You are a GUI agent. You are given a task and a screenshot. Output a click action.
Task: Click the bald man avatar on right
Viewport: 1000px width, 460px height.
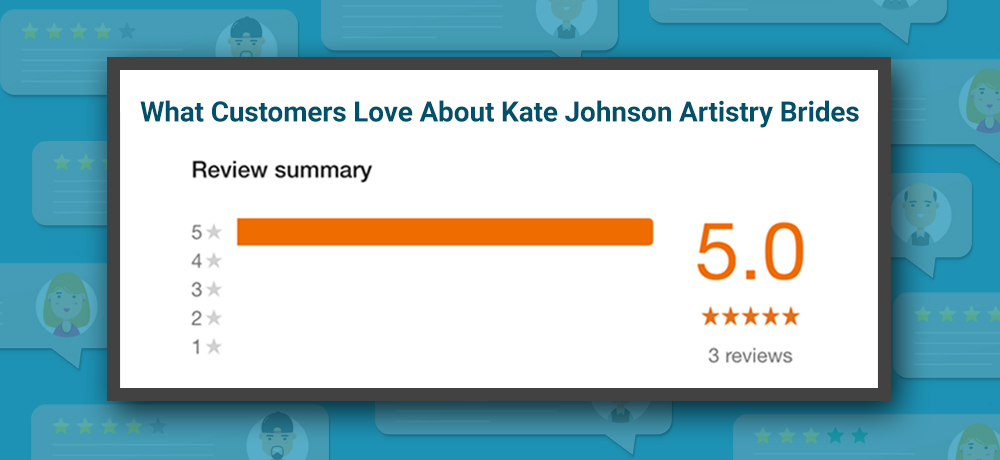(920, 215)
